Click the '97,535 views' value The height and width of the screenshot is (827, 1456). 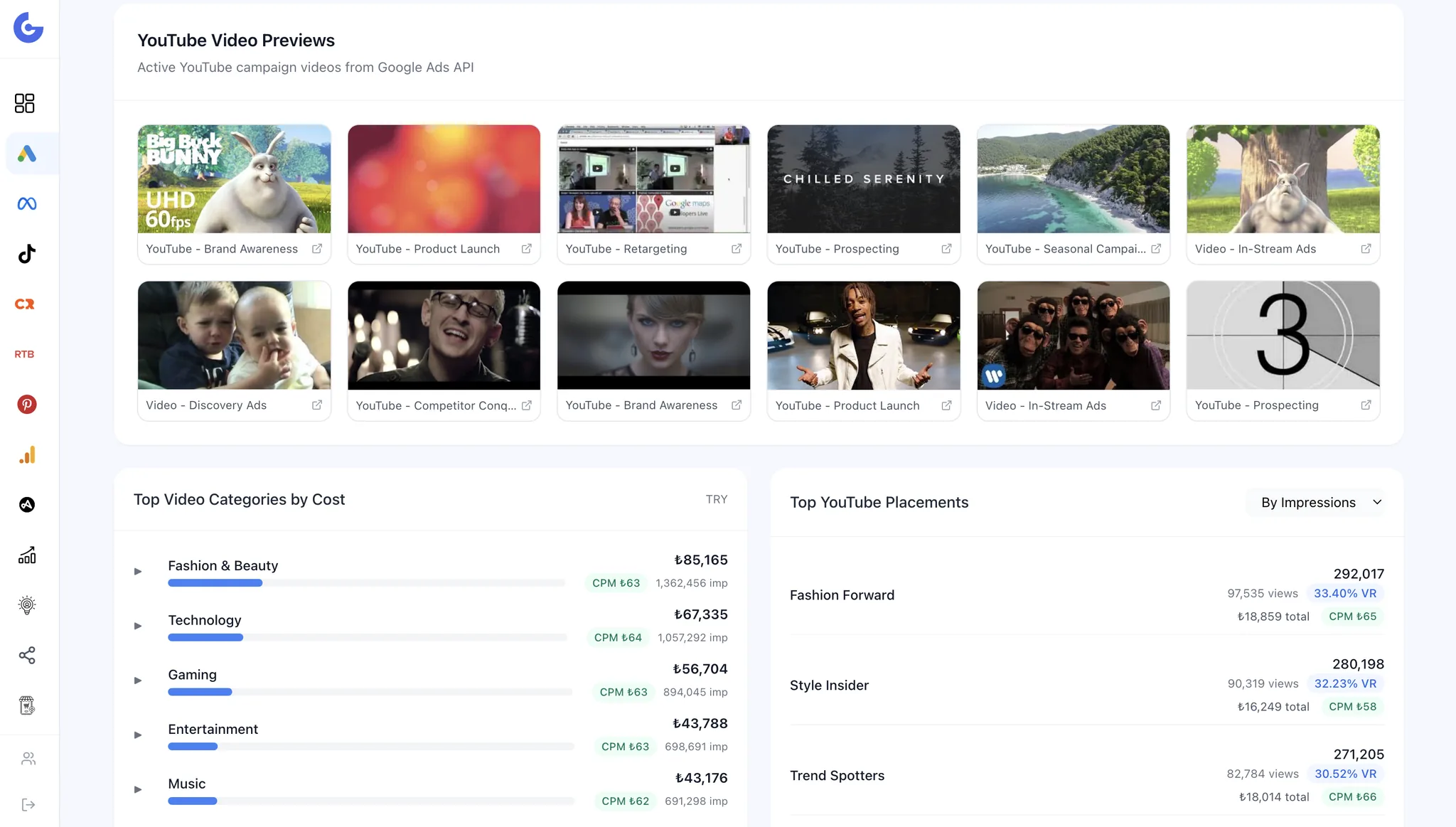point(1263,593)
